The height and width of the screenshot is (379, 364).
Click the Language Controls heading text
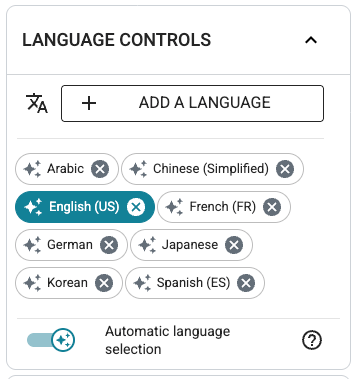tap(117, 40)
